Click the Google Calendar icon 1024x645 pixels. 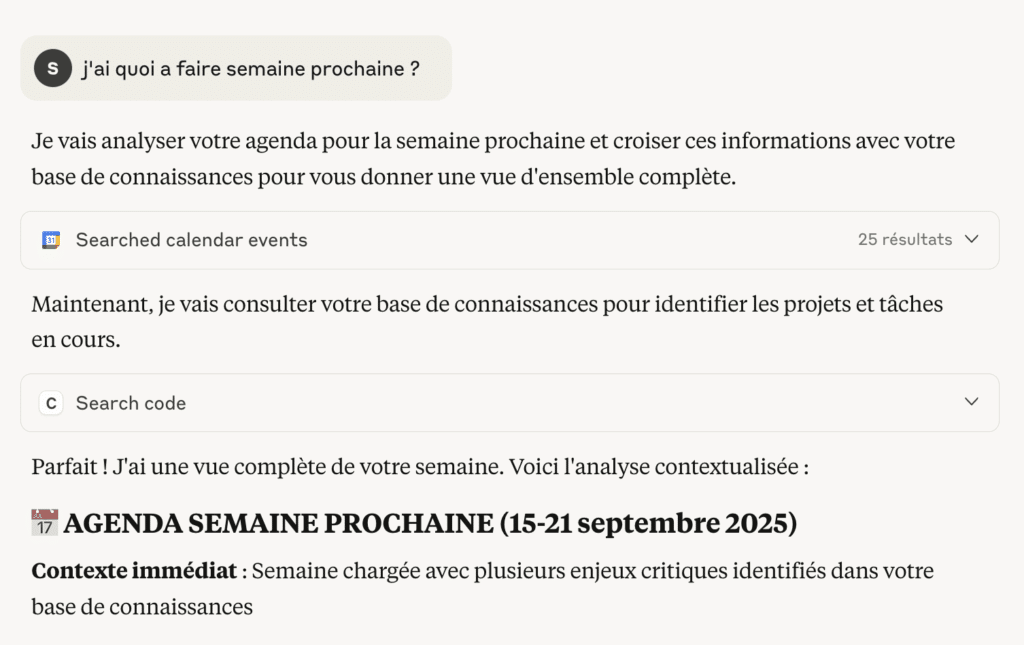coord(51,240)
